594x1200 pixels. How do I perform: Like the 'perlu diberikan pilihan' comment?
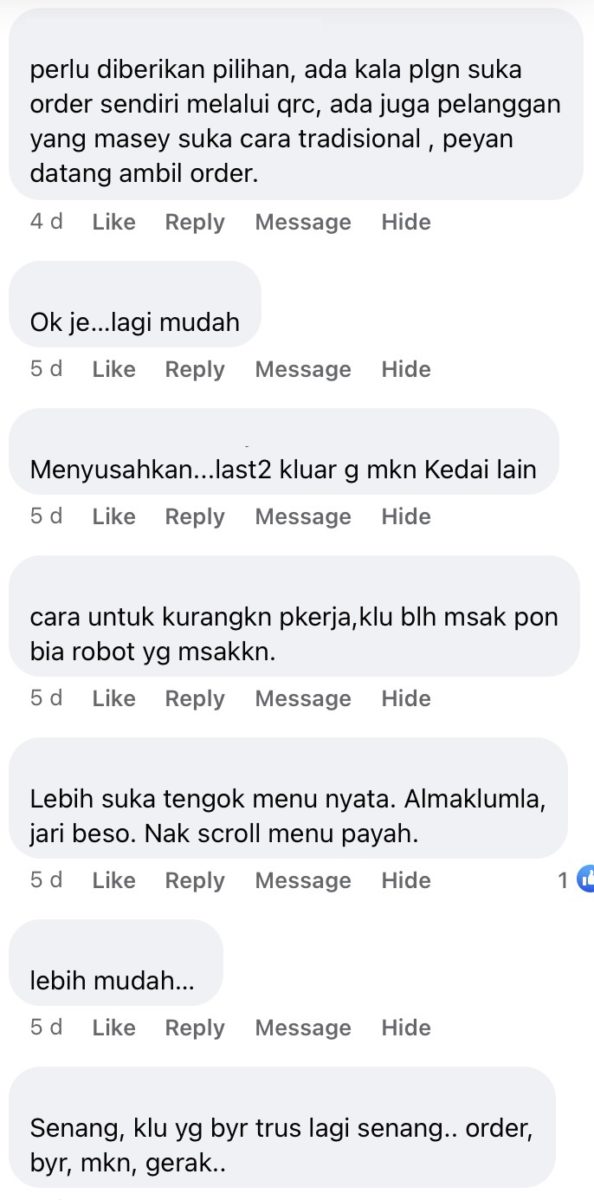(114, 222)
